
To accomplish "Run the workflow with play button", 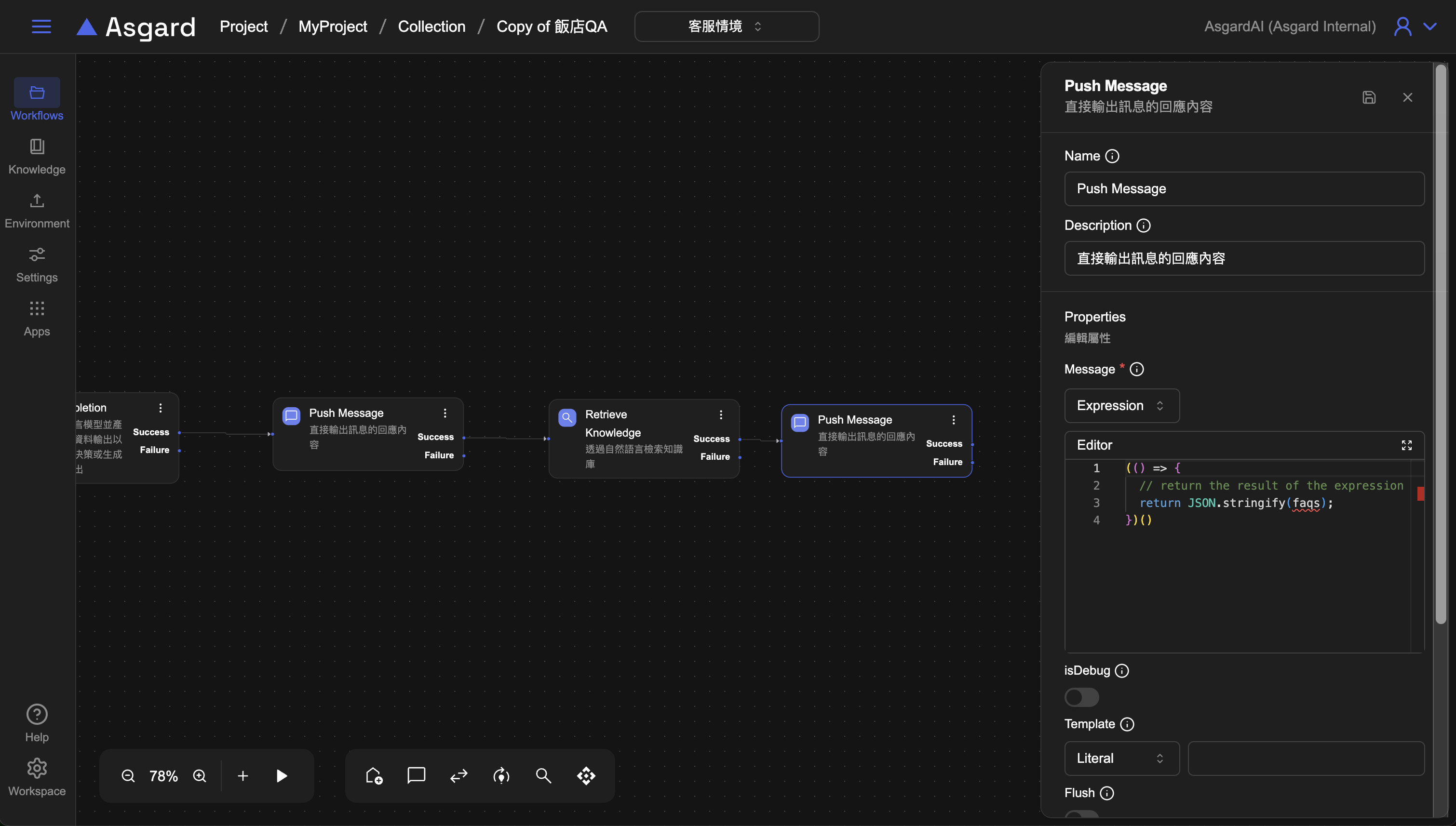I will click(282, 775).
